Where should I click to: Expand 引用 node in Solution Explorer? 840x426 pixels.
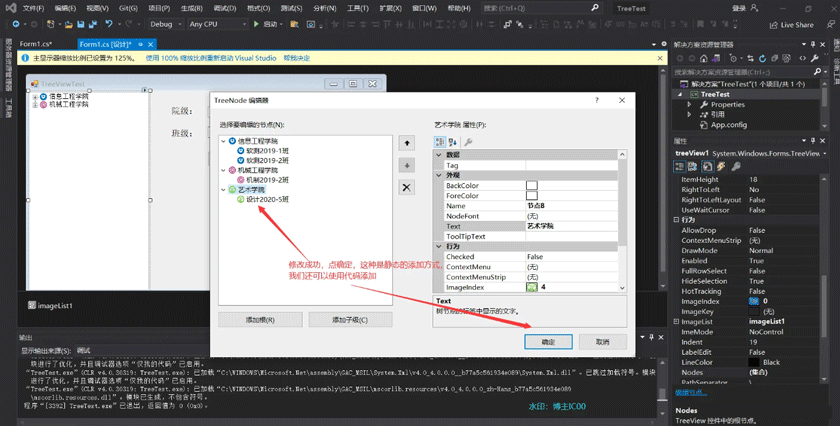(689, 114)
